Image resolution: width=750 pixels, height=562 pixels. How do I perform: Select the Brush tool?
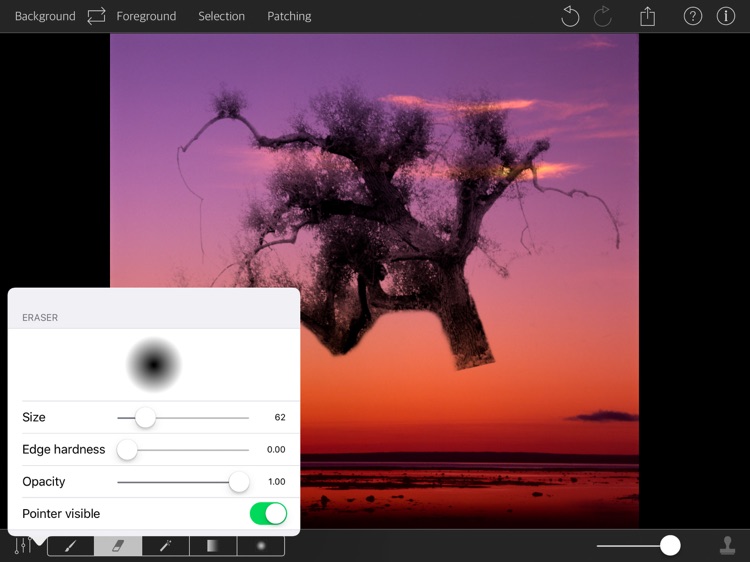coord(71,546)
